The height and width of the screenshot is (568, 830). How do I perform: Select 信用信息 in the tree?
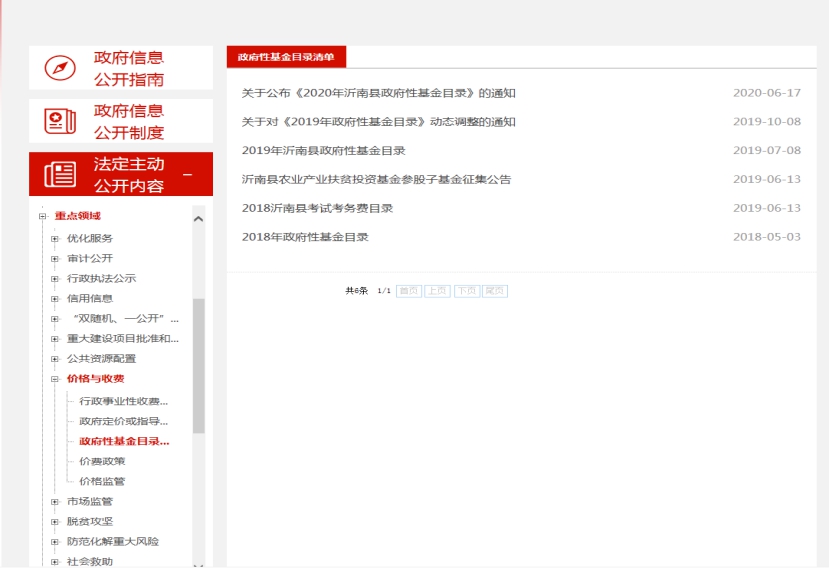coord(90,299)
